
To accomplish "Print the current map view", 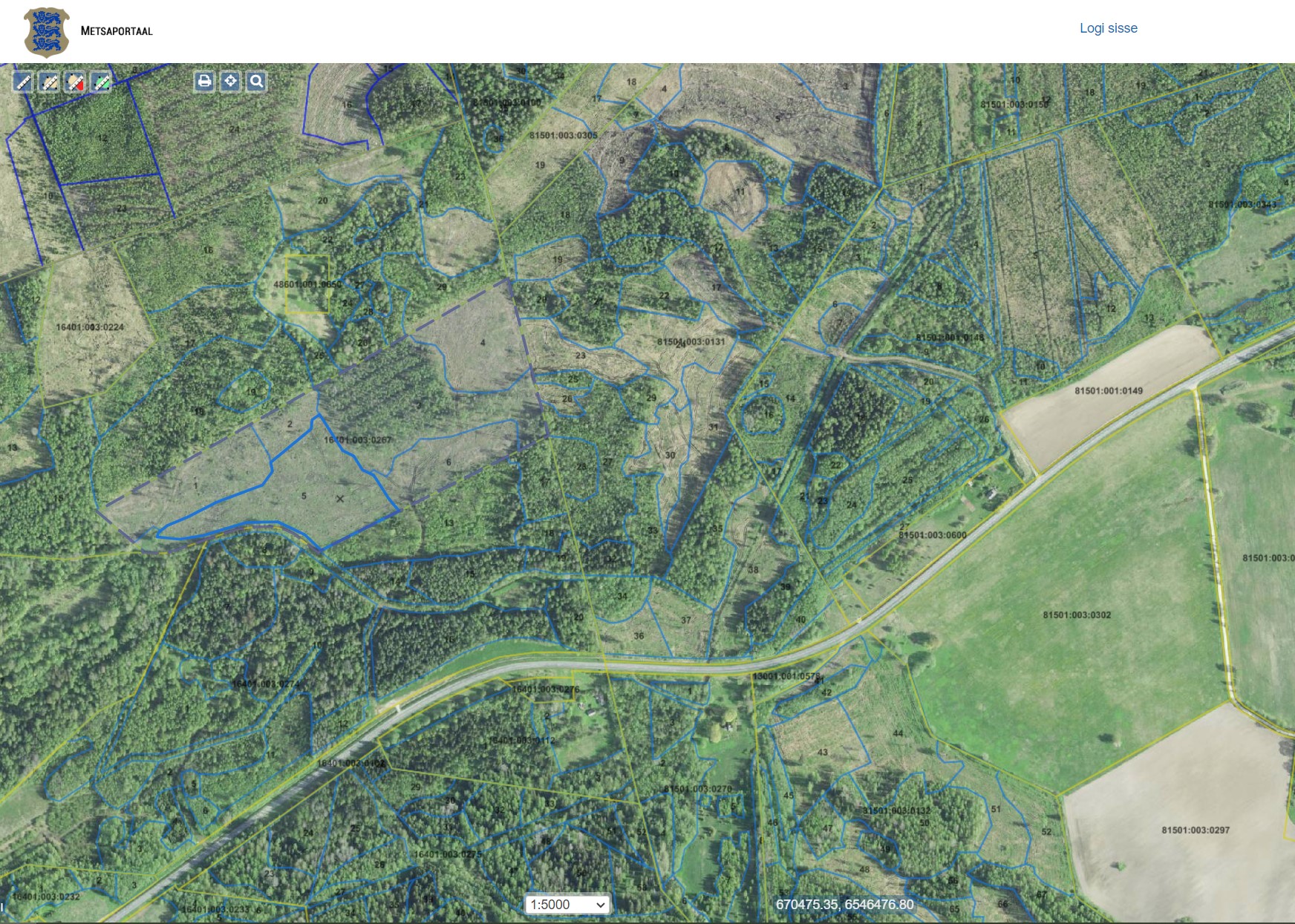I will point(204,82).
